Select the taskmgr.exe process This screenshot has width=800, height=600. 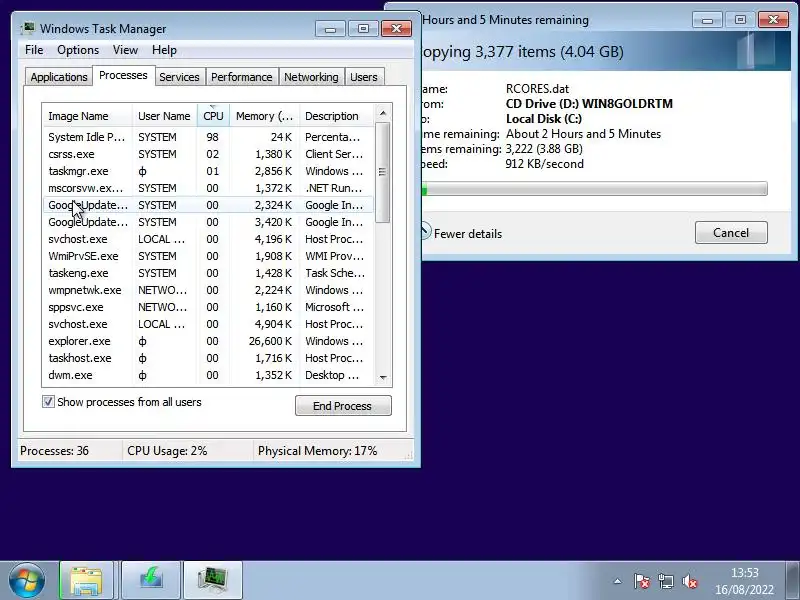(x=208, y=171)
